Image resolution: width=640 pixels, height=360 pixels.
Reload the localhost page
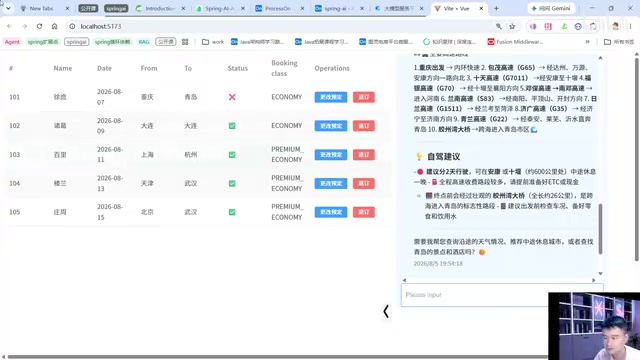pyautogui.click(x=39, y=26)
